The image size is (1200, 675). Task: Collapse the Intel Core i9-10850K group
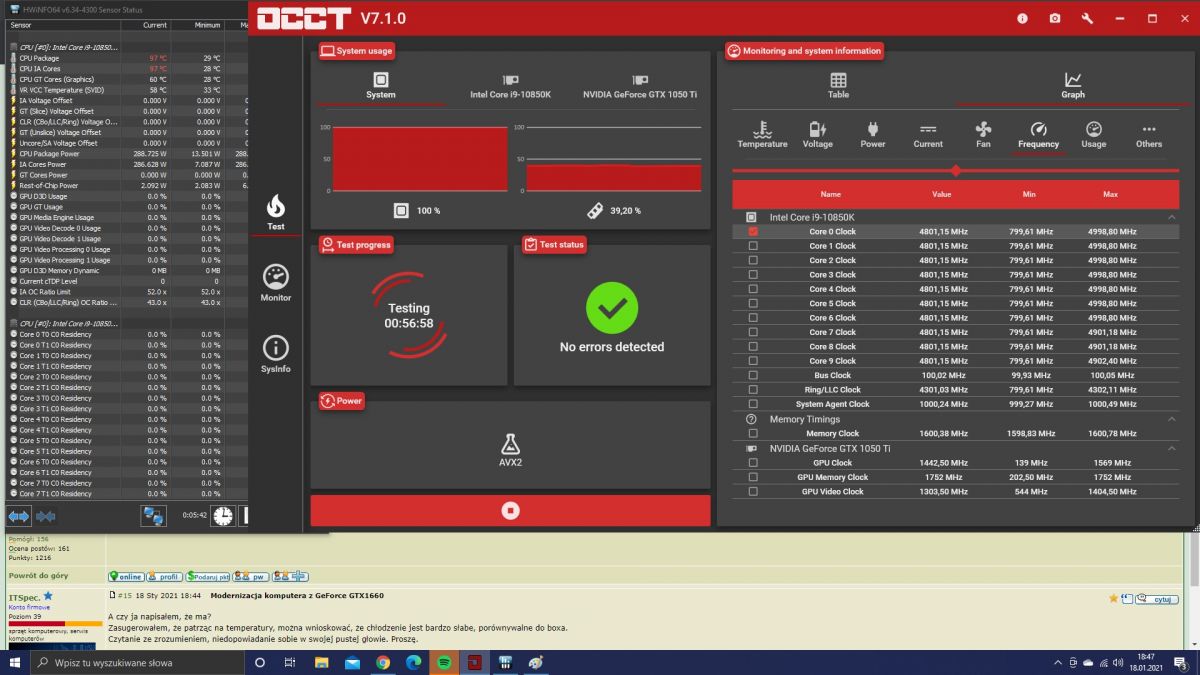point(1171,217)
